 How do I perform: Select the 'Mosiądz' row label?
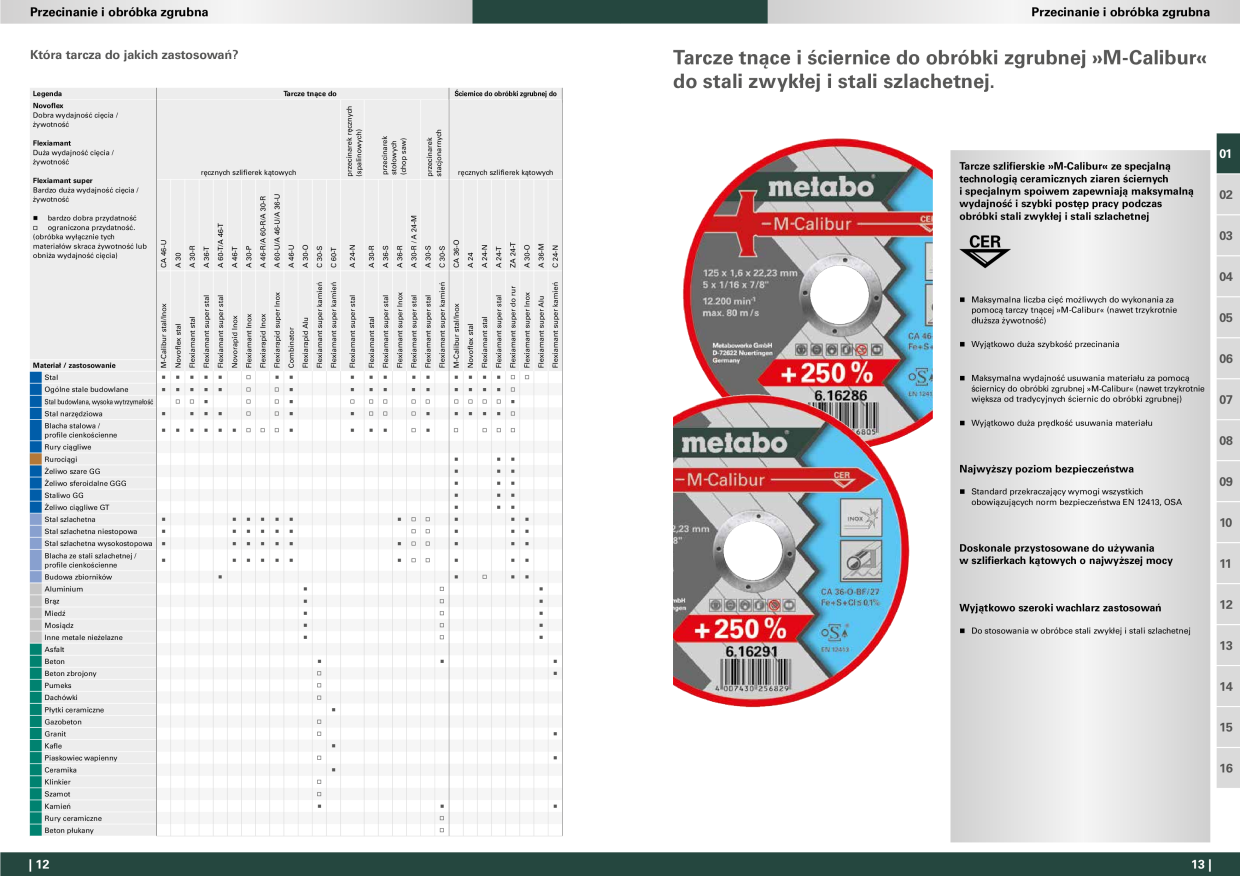(x=60, y=625)
